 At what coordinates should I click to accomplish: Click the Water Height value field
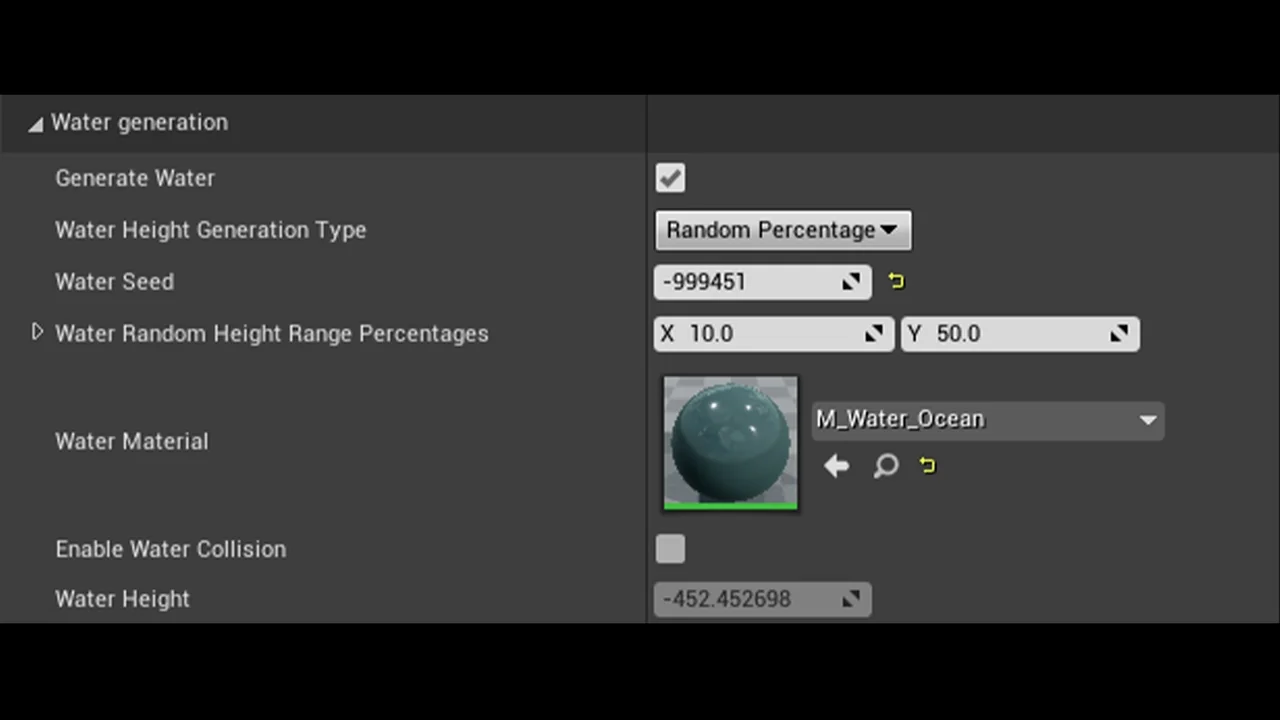tap(745, 599)
